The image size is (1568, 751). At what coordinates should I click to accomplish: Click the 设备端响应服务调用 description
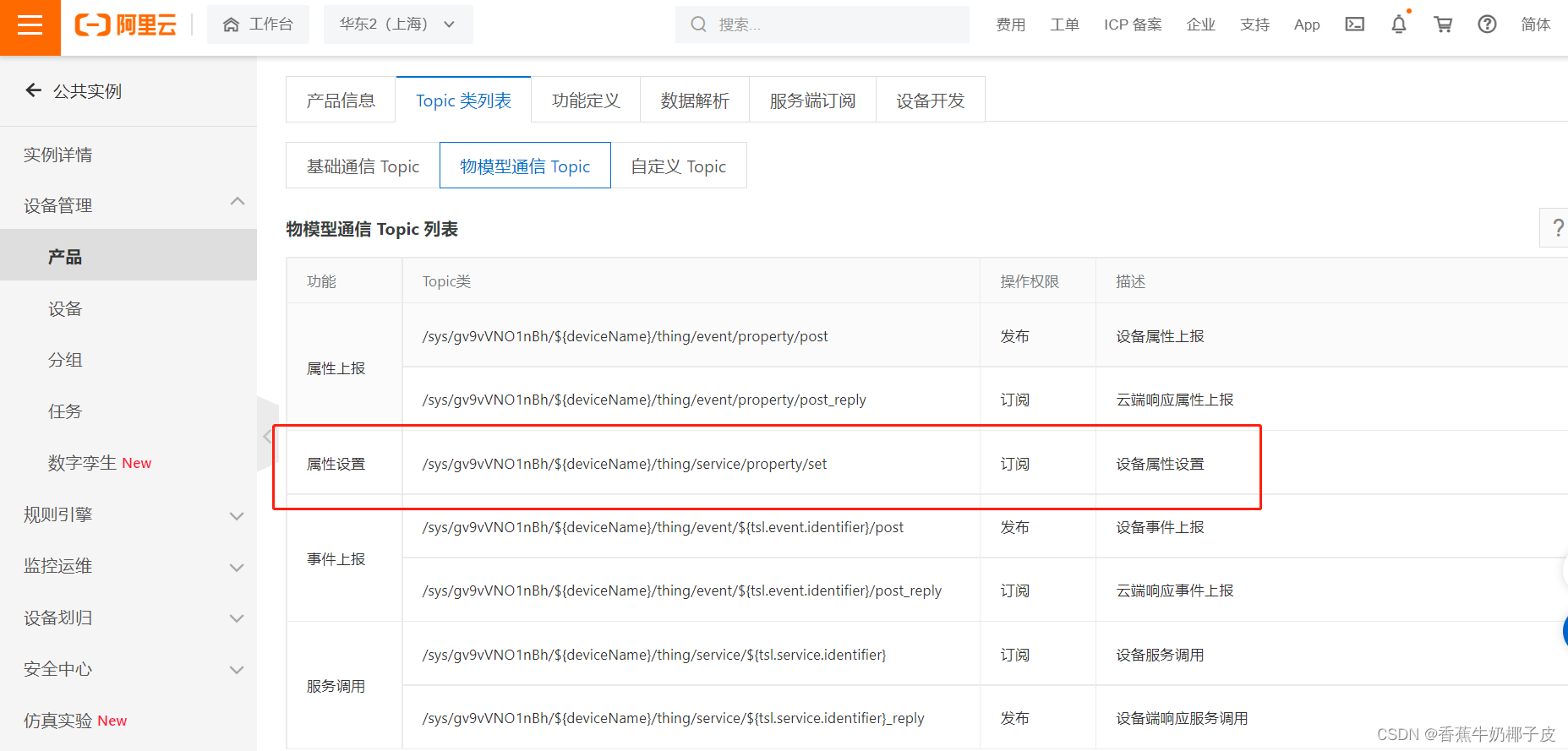1182,718
